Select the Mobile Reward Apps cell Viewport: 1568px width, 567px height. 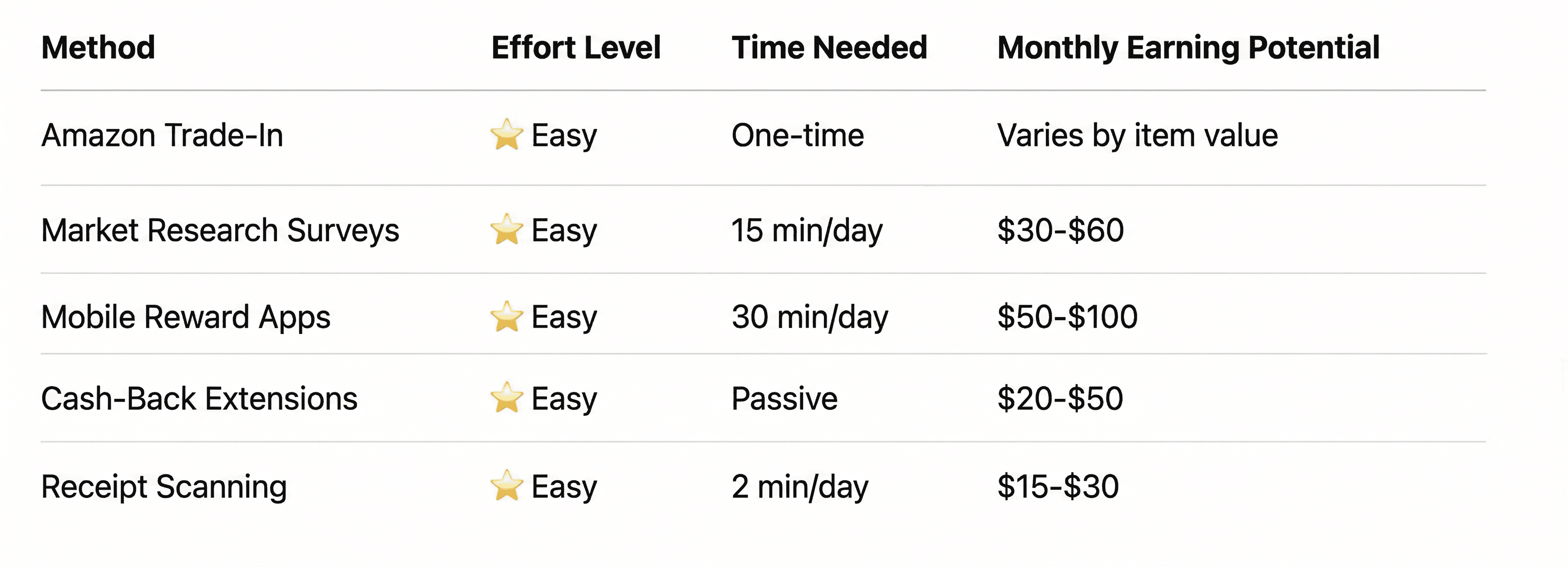click(186, 317)
